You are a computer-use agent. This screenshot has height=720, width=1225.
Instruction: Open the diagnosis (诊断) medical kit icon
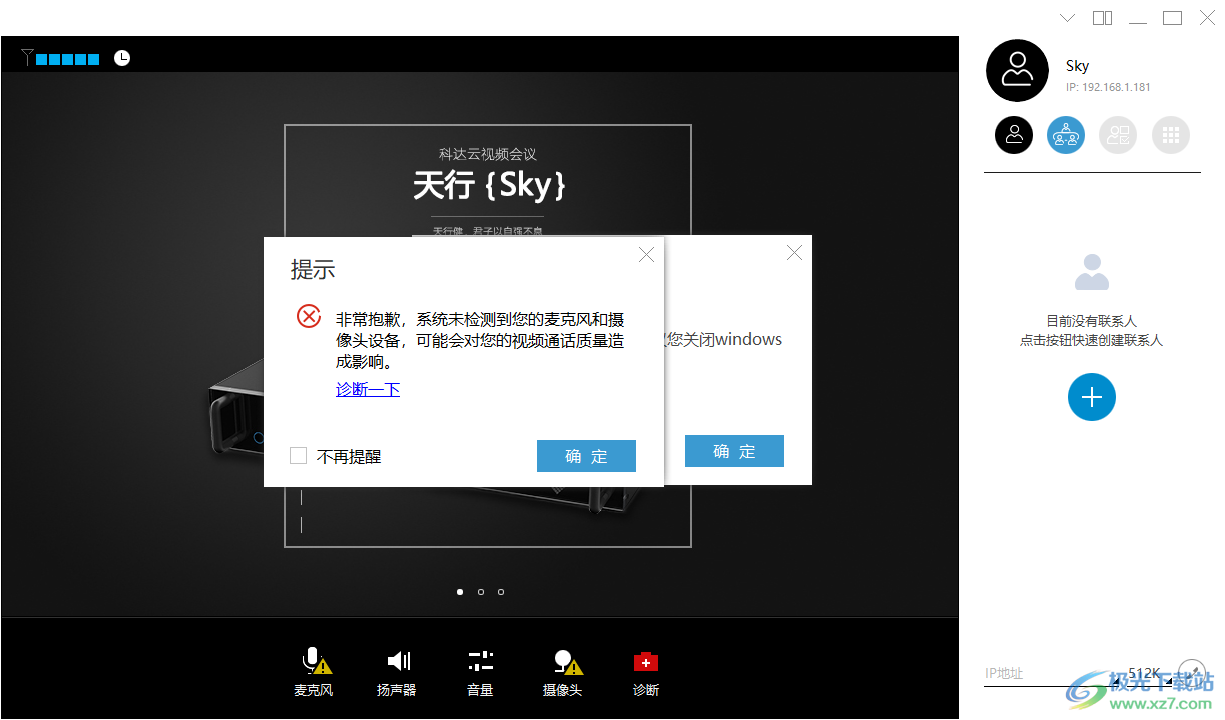[646, 661]
